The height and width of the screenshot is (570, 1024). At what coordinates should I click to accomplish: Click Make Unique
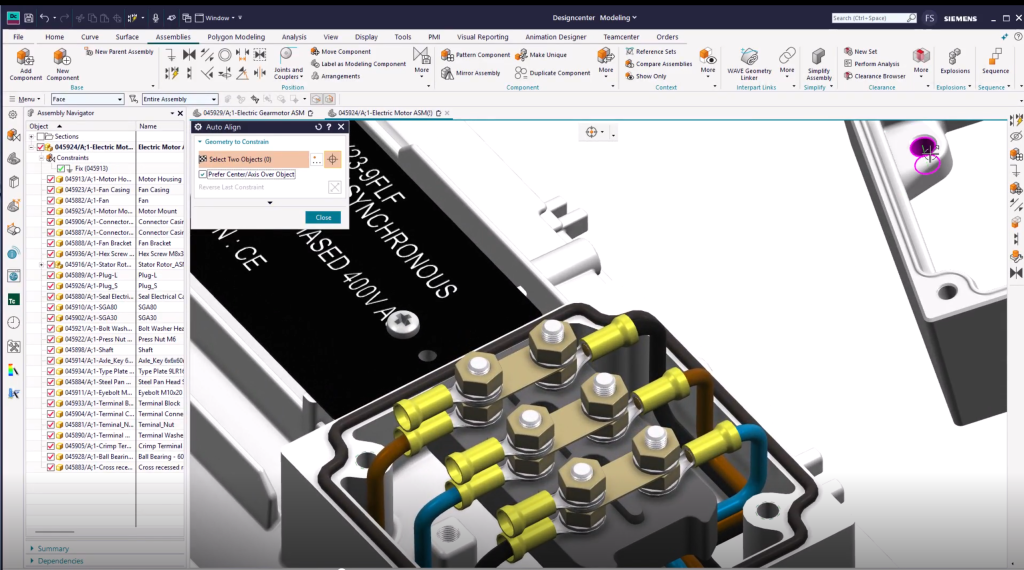tap(541, 55)
